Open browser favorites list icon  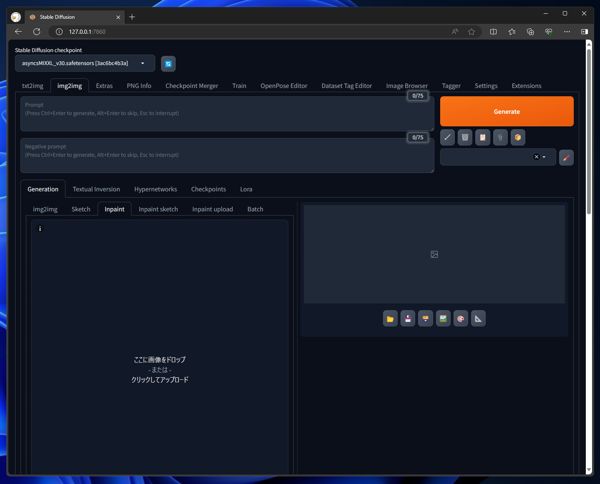point(512,32)
